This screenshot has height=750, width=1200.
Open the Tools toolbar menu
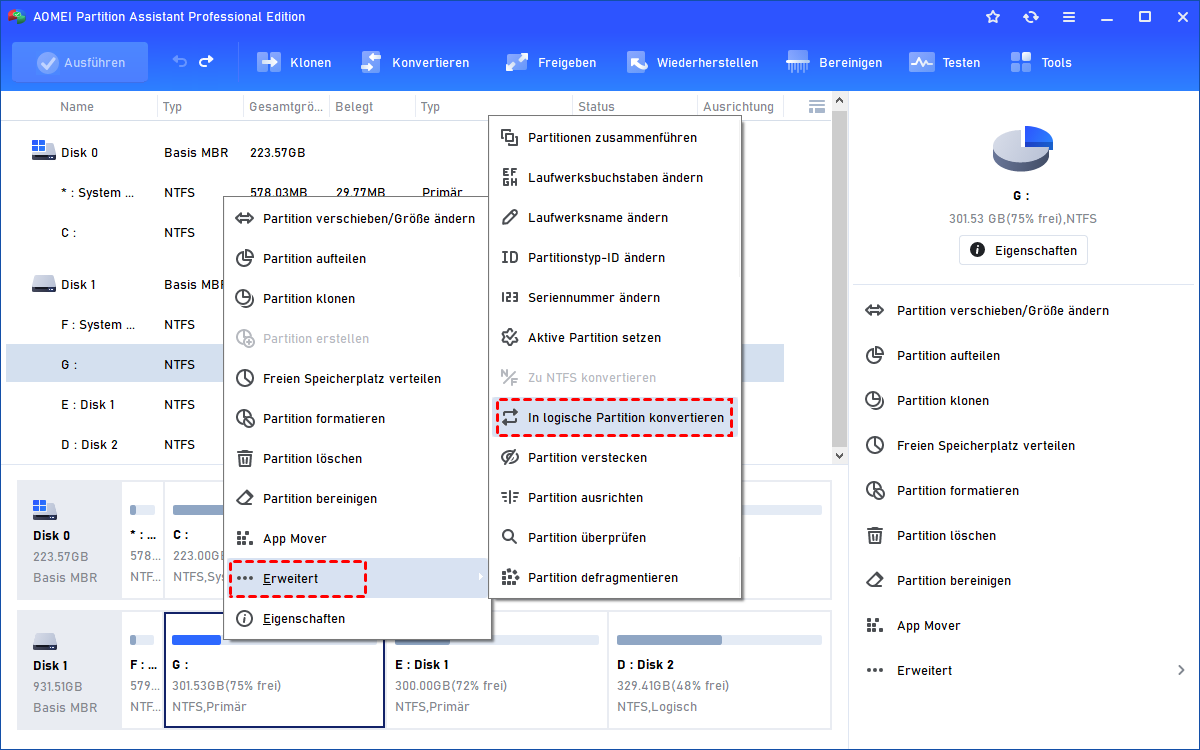coord(1040,62)
